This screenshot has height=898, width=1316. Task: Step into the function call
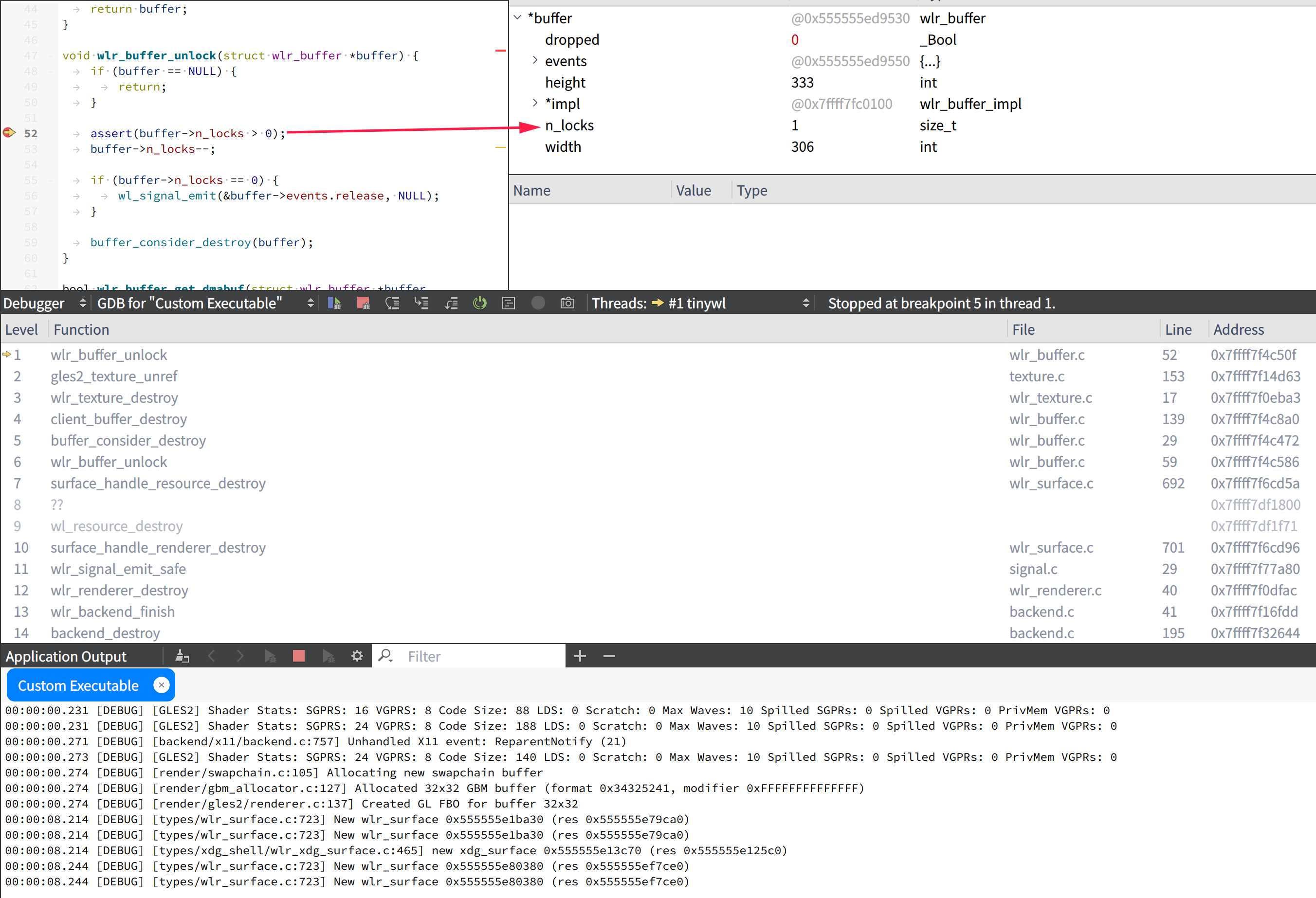point(421,303)
